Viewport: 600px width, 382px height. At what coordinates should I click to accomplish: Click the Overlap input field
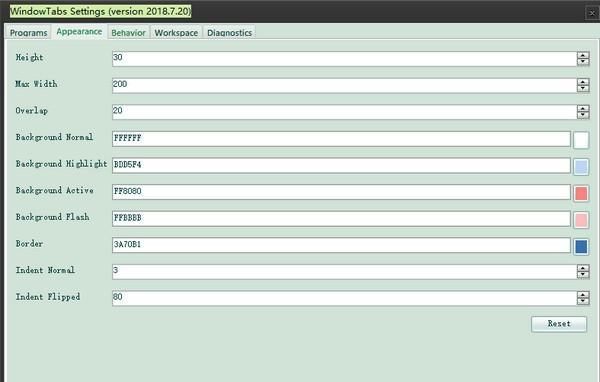[x=344, y=112]
